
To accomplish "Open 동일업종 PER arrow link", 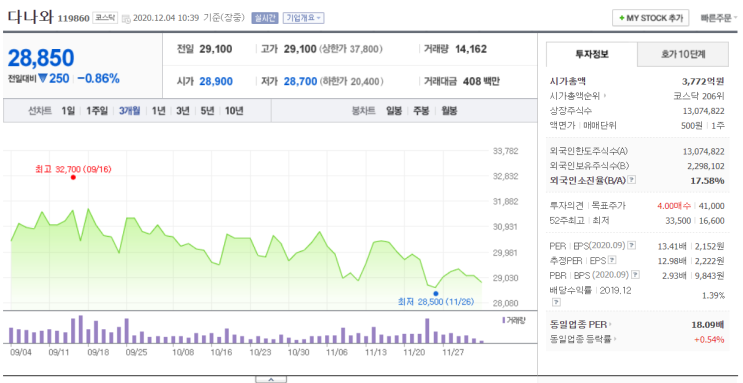I will tap(580, 325).
